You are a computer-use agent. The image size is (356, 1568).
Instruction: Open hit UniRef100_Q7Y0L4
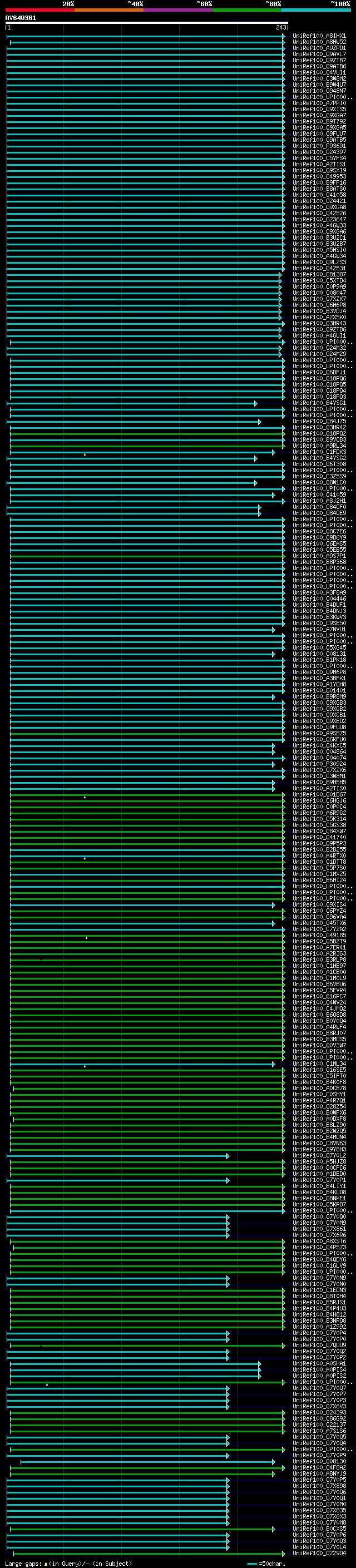tap(319, 1547)
